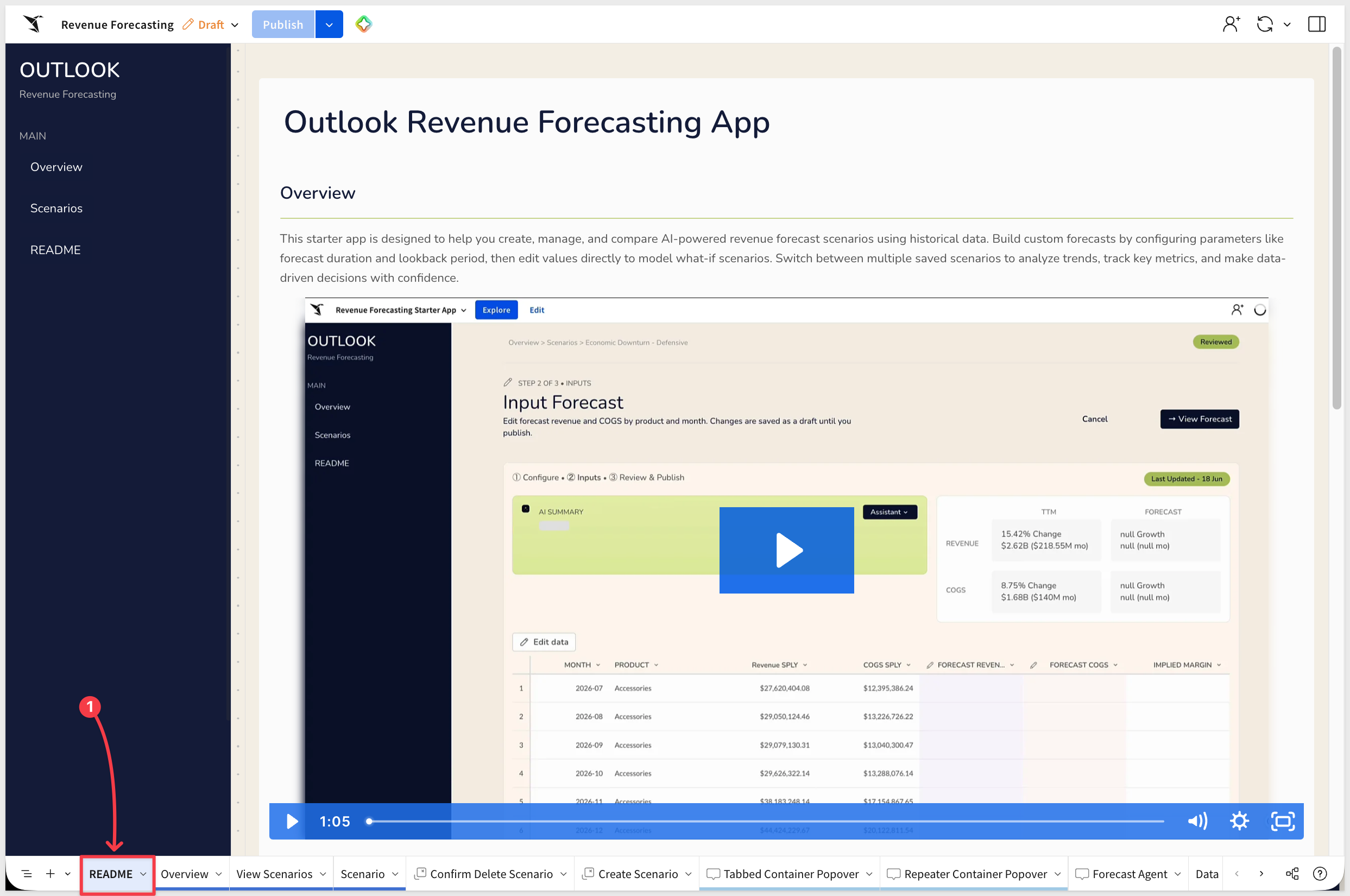1350x896 pixels.
Task: Expand the refresh options chevron
Action: coord(1286,24)
